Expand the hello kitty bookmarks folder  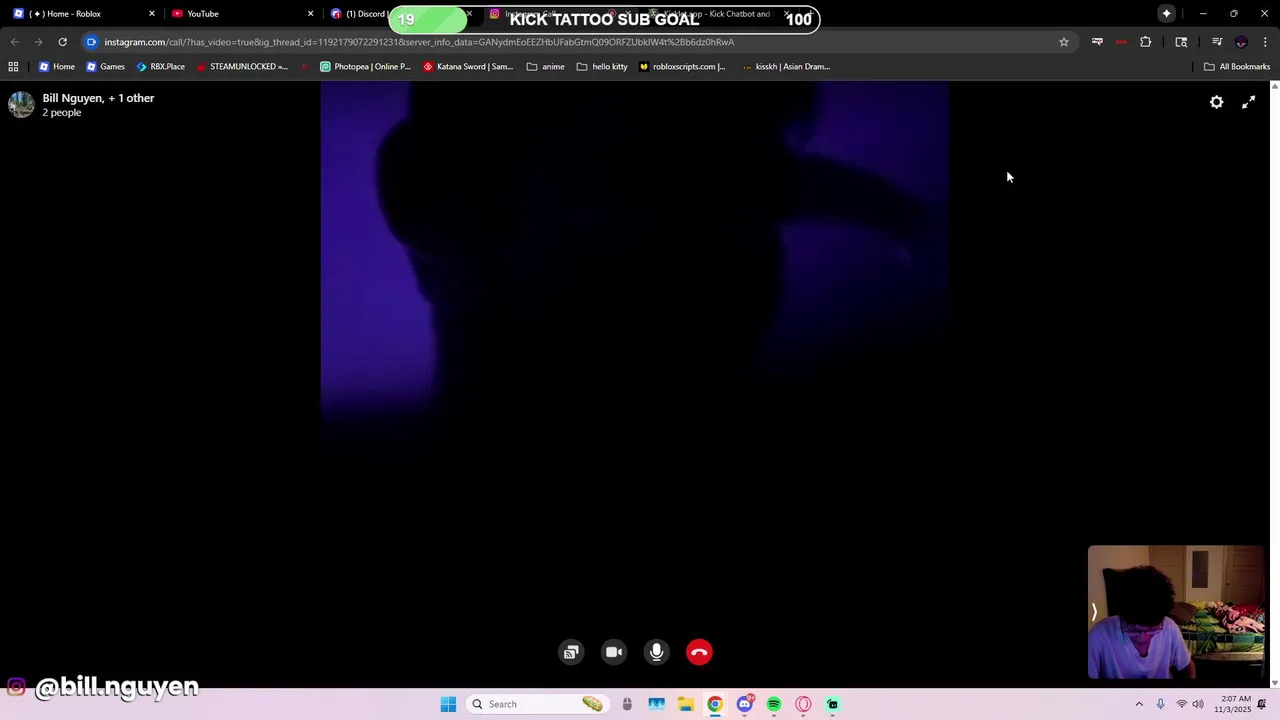602,67
